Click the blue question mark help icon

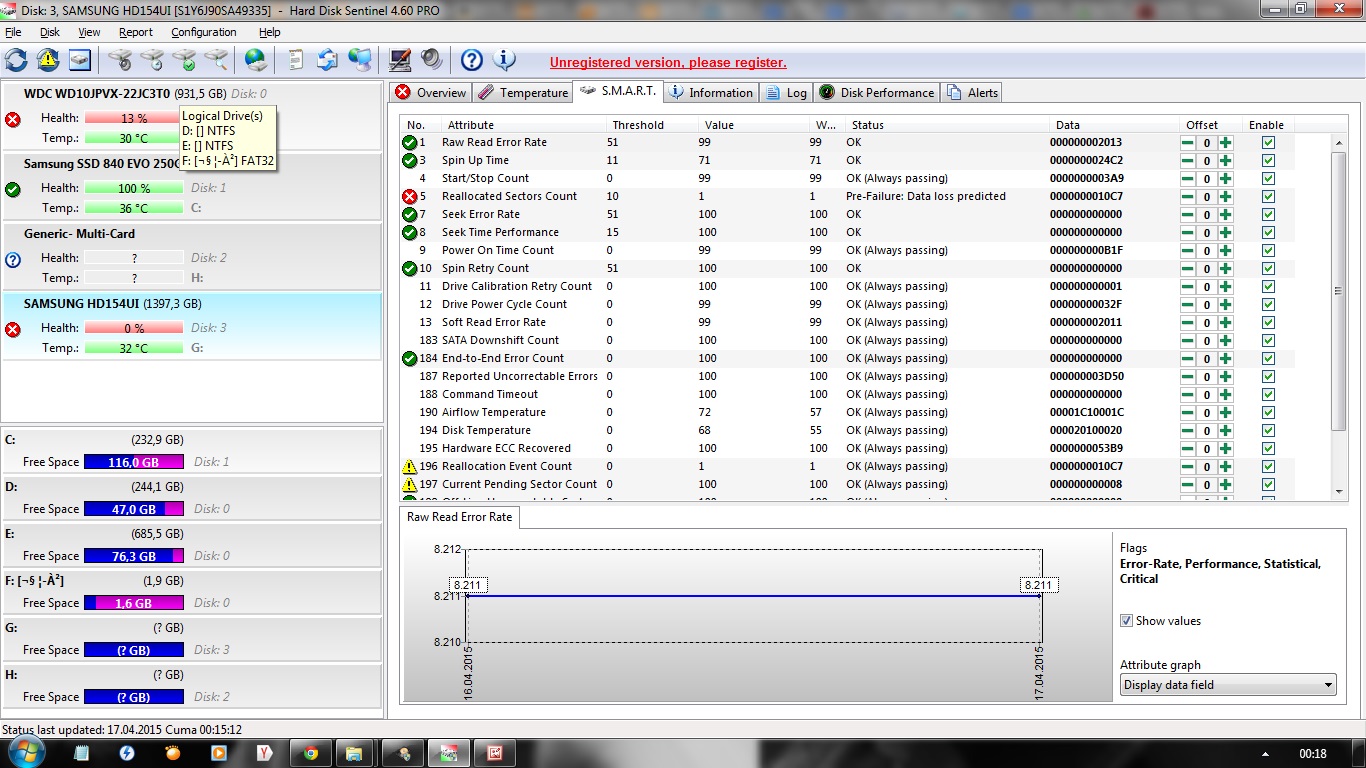[472, 60]
